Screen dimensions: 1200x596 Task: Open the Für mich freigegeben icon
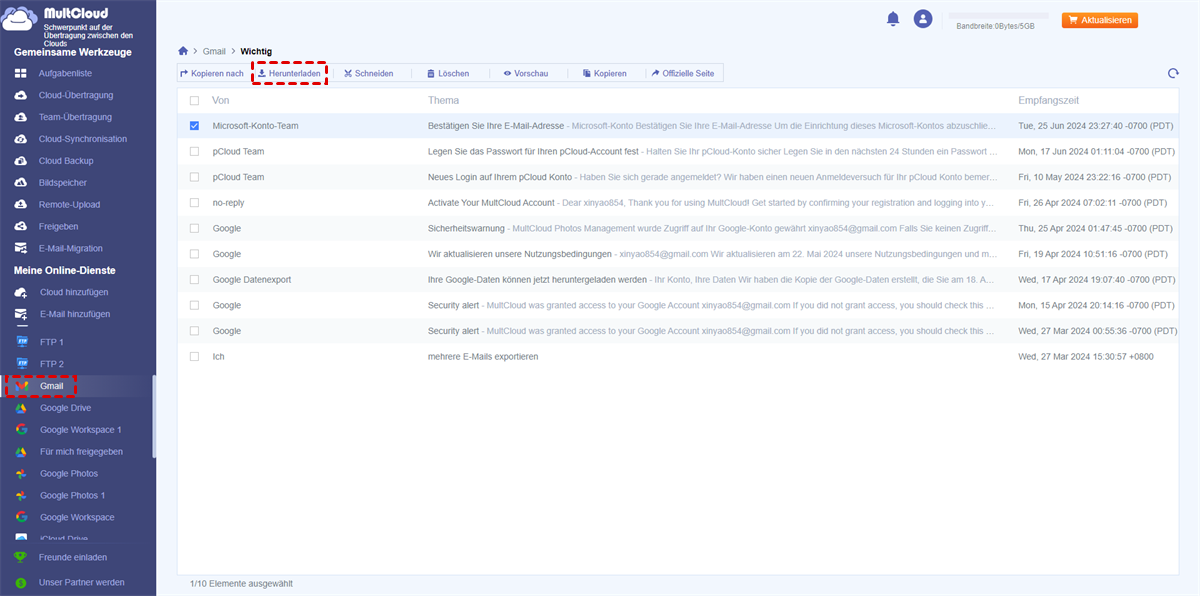(x=20, y=452)
